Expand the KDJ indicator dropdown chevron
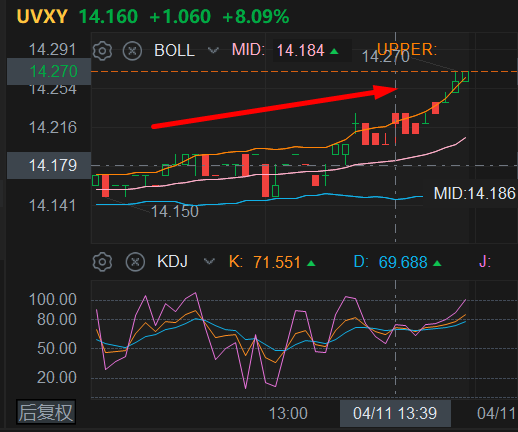The image size is (518, 432). [209, 261]
